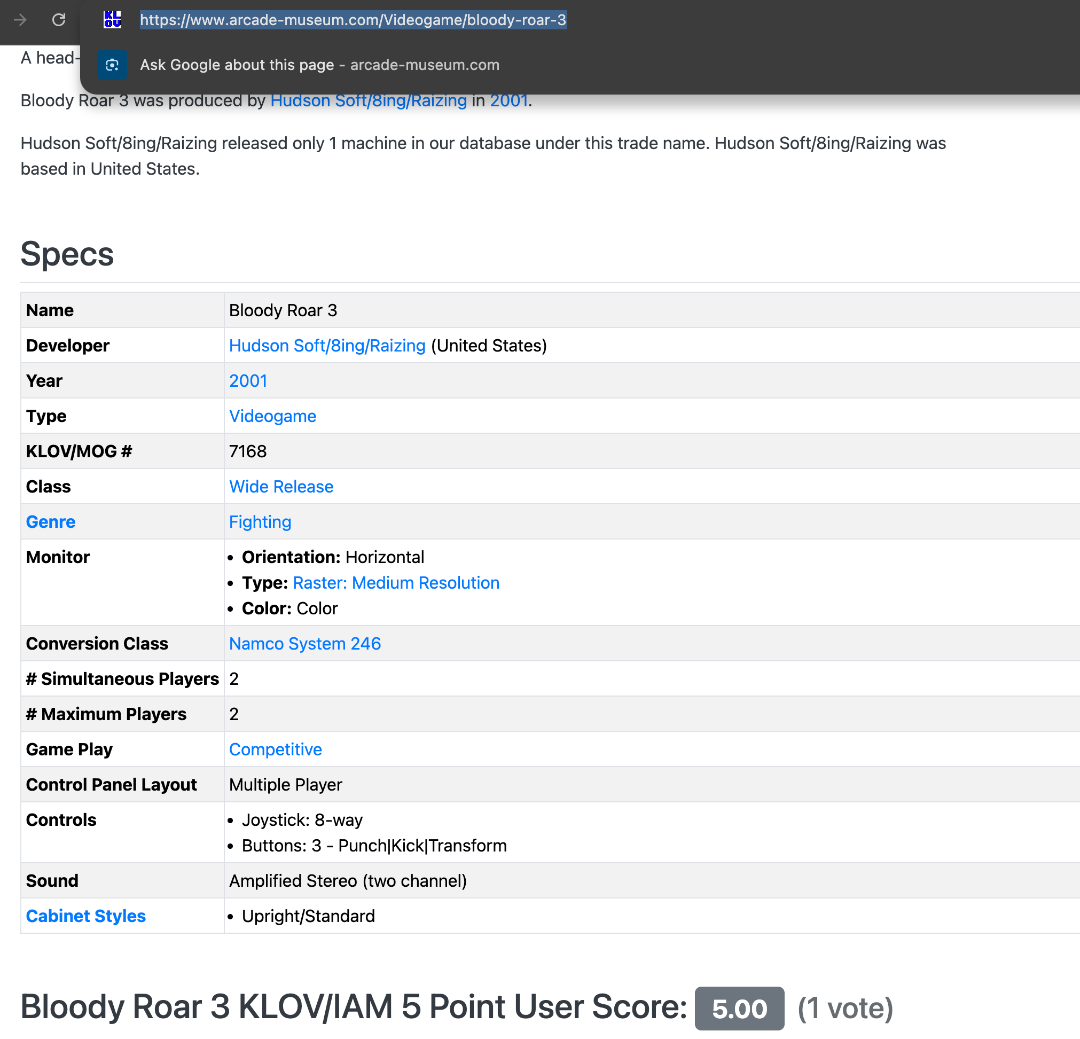This screenshot has height=1039, width=1080.
Task: Click the KLOV/MOG number 7168
Action: click(248, 451)
